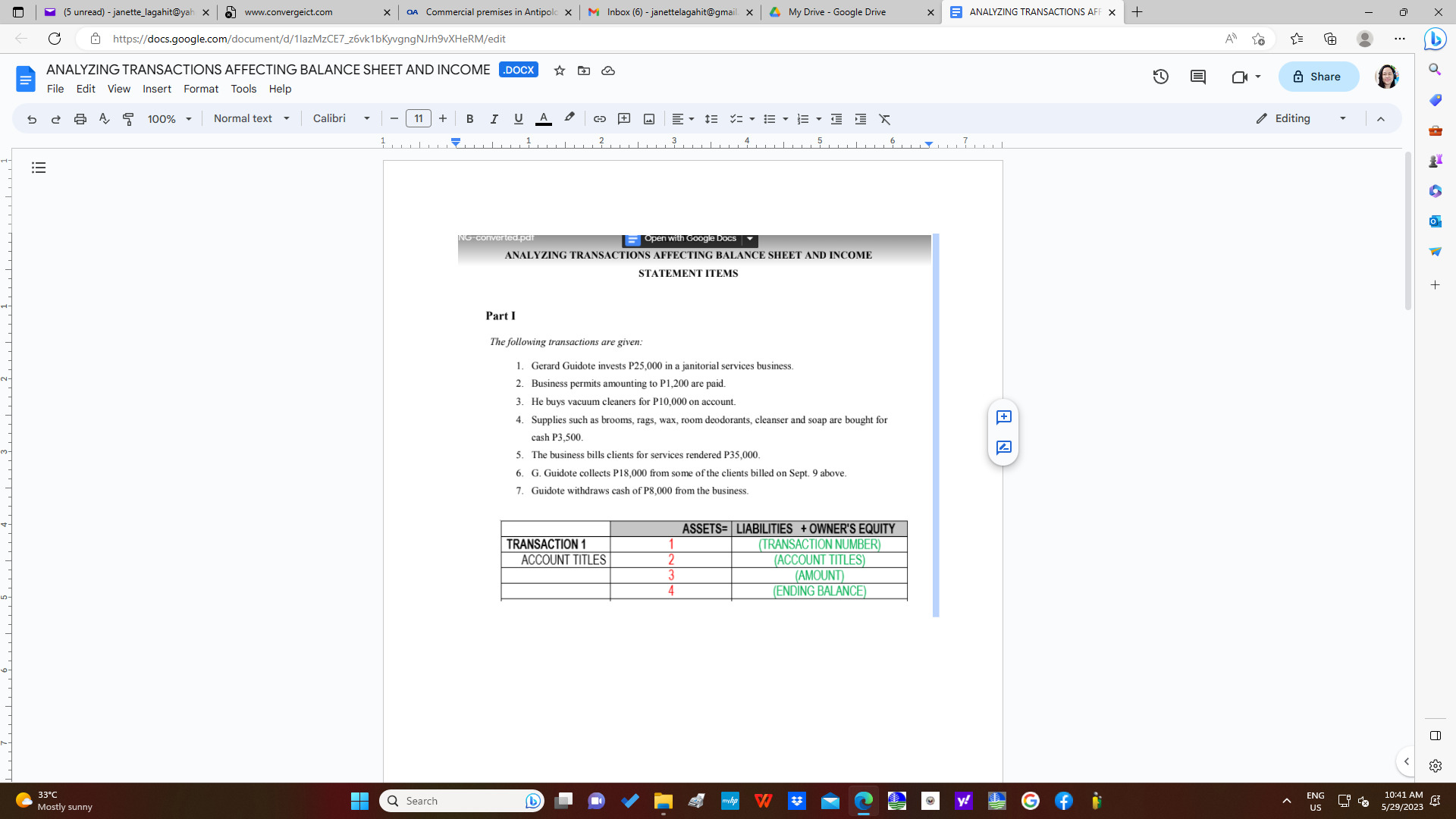Show document outline icon
Viewport: 1456px width, 819px height.
39,168
